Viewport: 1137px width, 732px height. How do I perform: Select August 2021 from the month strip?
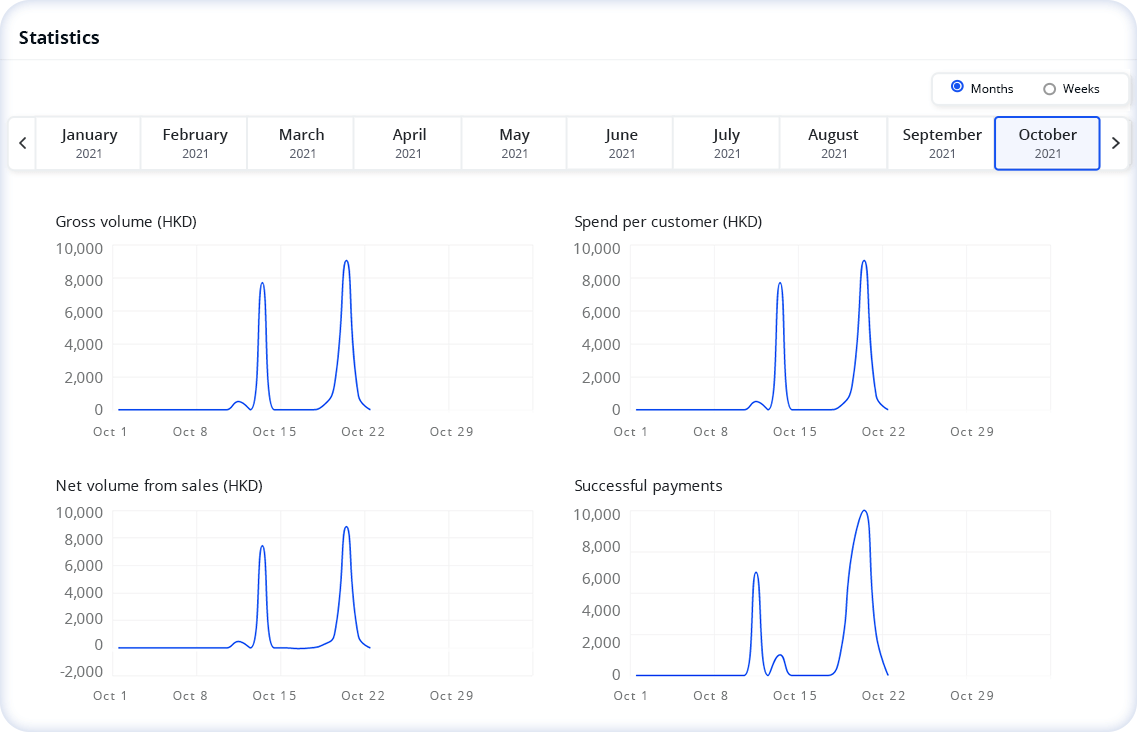pyautogui.click(x=833, y=142)
